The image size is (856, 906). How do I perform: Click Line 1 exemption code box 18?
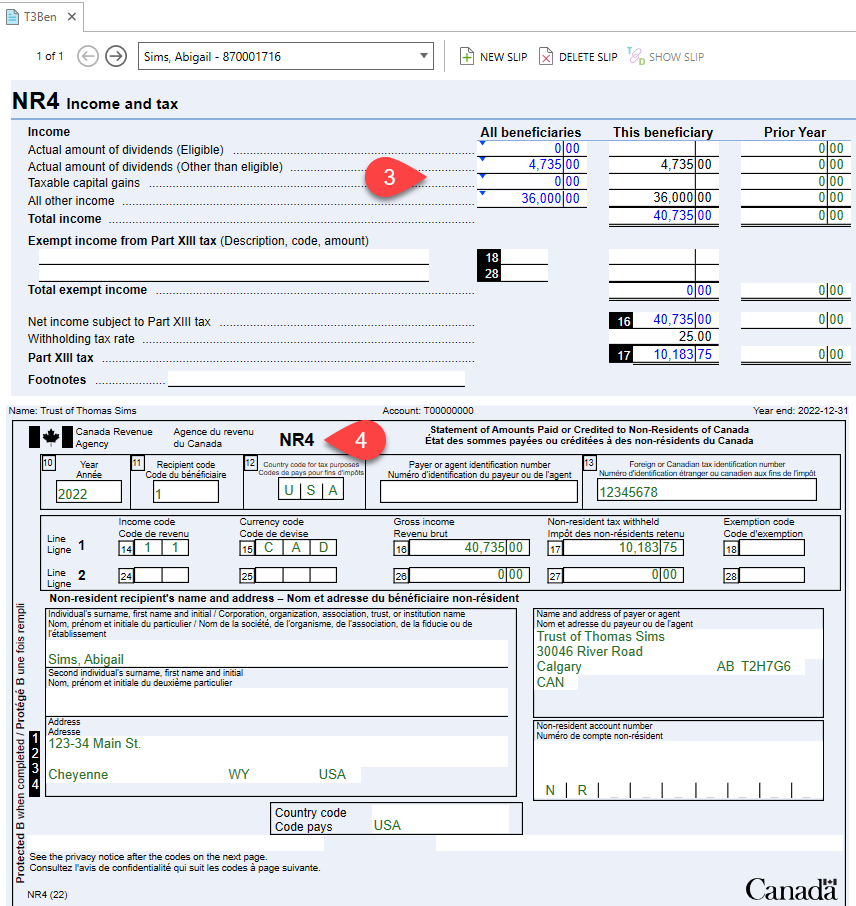click(x=772, y=548)
